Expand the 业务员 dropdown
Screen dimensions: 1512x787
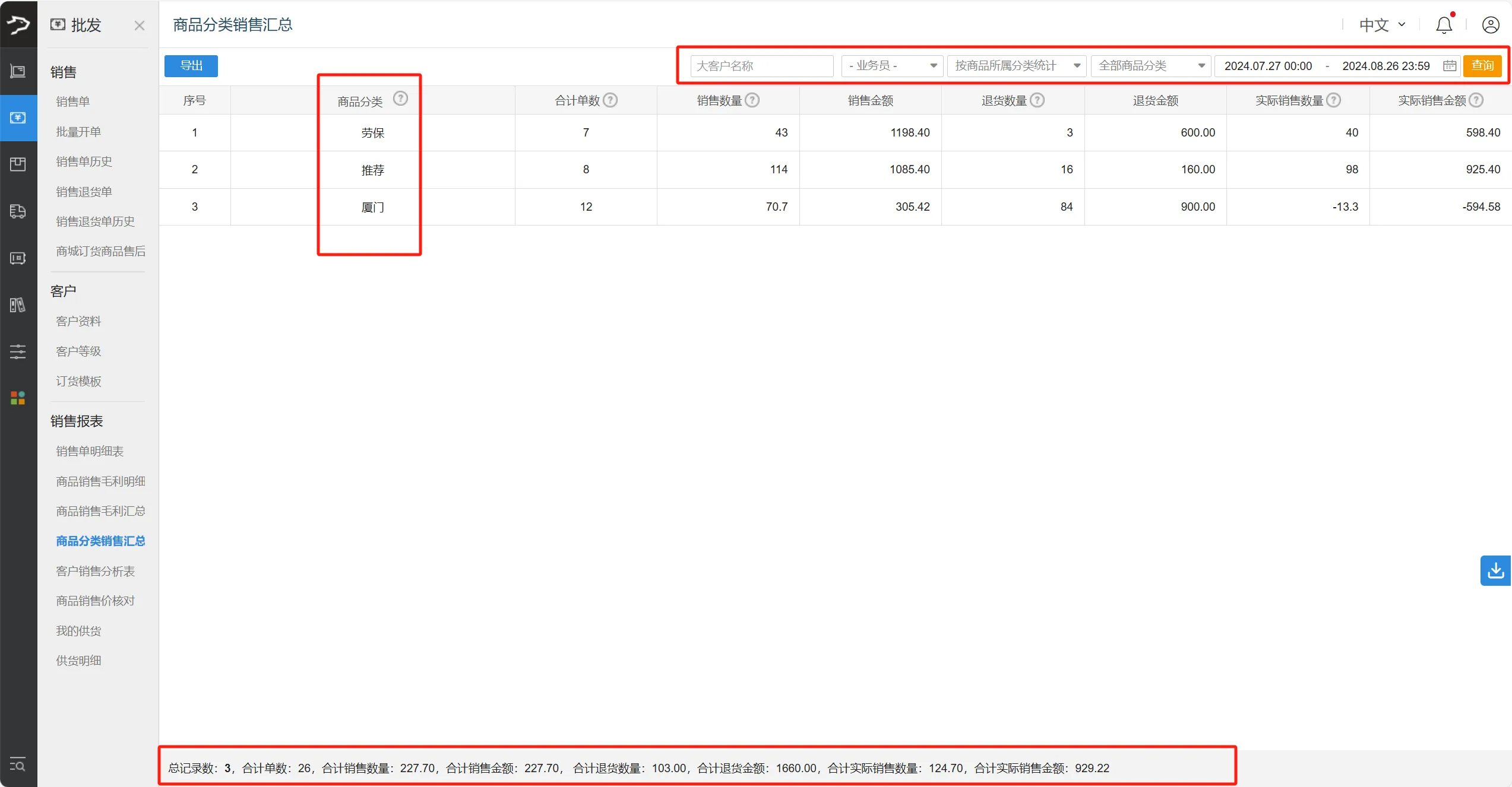coord(892,66)
